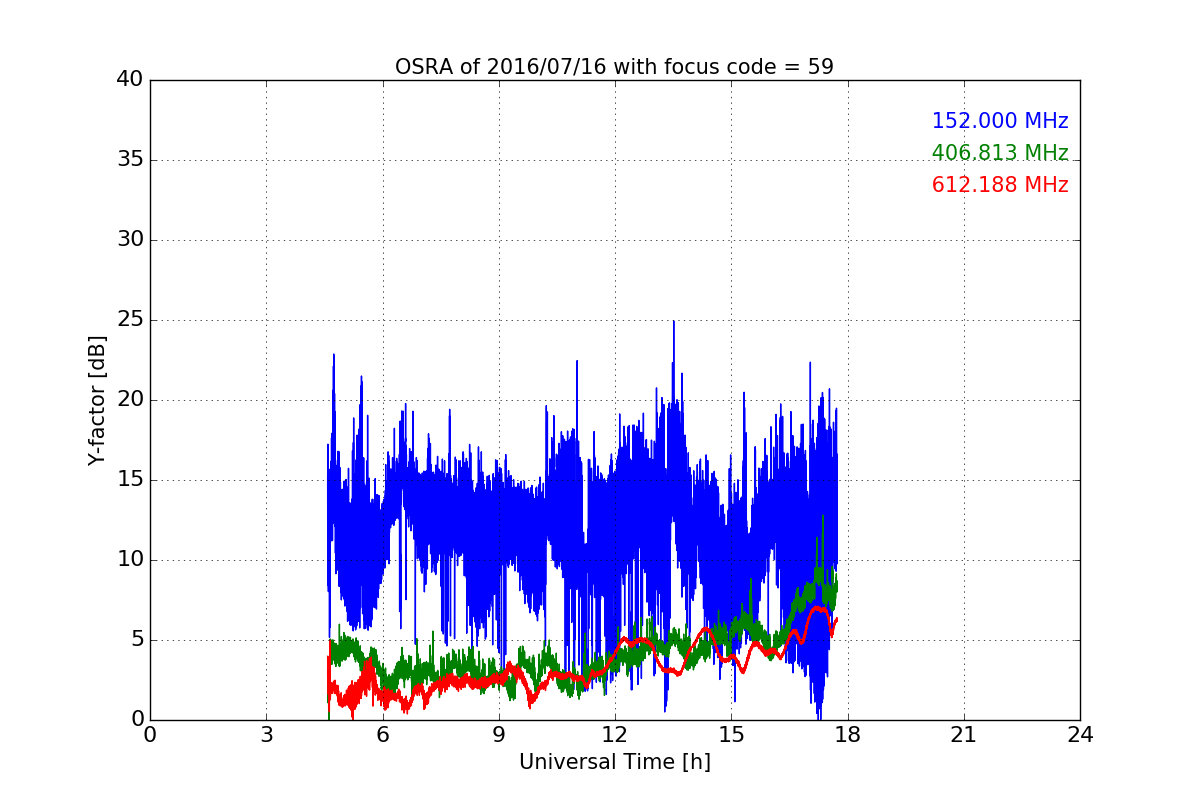Click the y-axis tick value 40

[x=130, y=80]
